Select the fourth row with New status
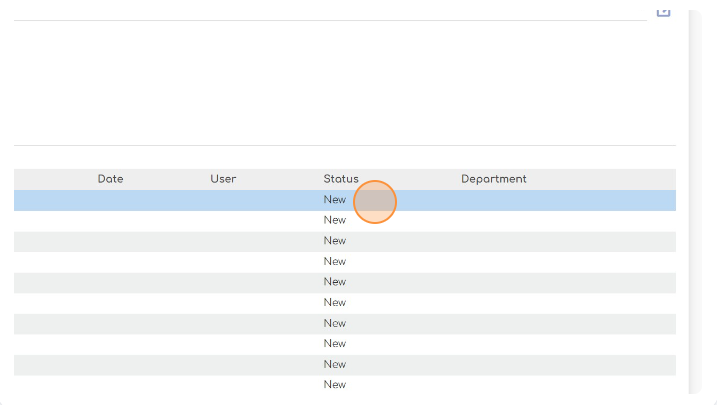The height and width of the screenshot is (405, 717). [x=335, y=262]
